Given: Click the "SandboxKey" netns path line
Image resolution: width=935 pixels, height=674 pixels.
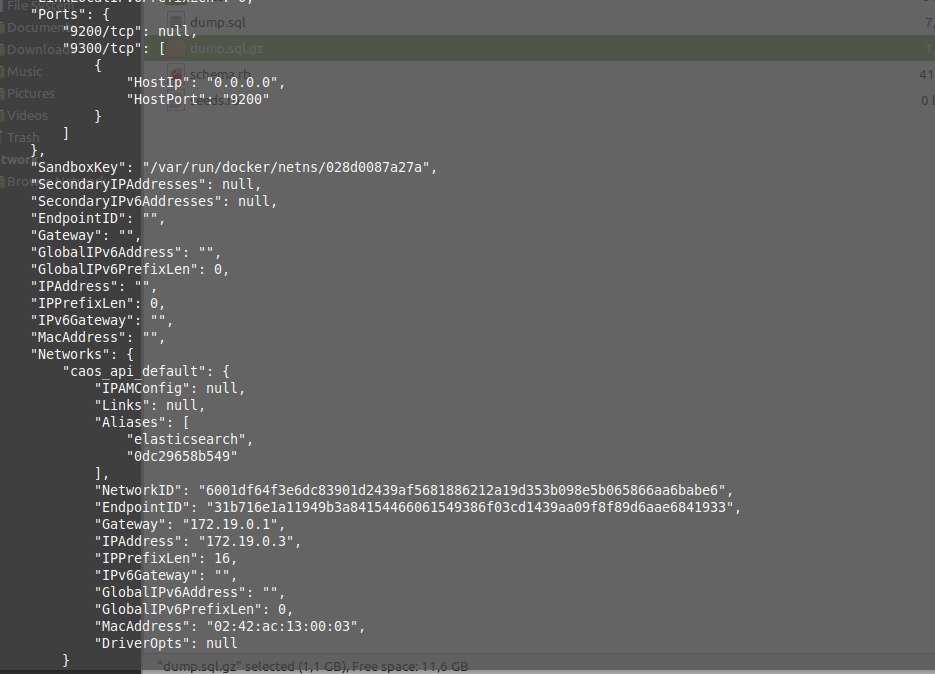Looking at the screenshot, I should [x=234, y=167].
